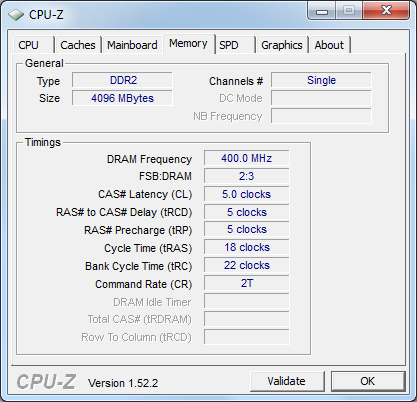417x402 pixels.
Task: Click OK to close CPU-Z
Action: [368, 381]
